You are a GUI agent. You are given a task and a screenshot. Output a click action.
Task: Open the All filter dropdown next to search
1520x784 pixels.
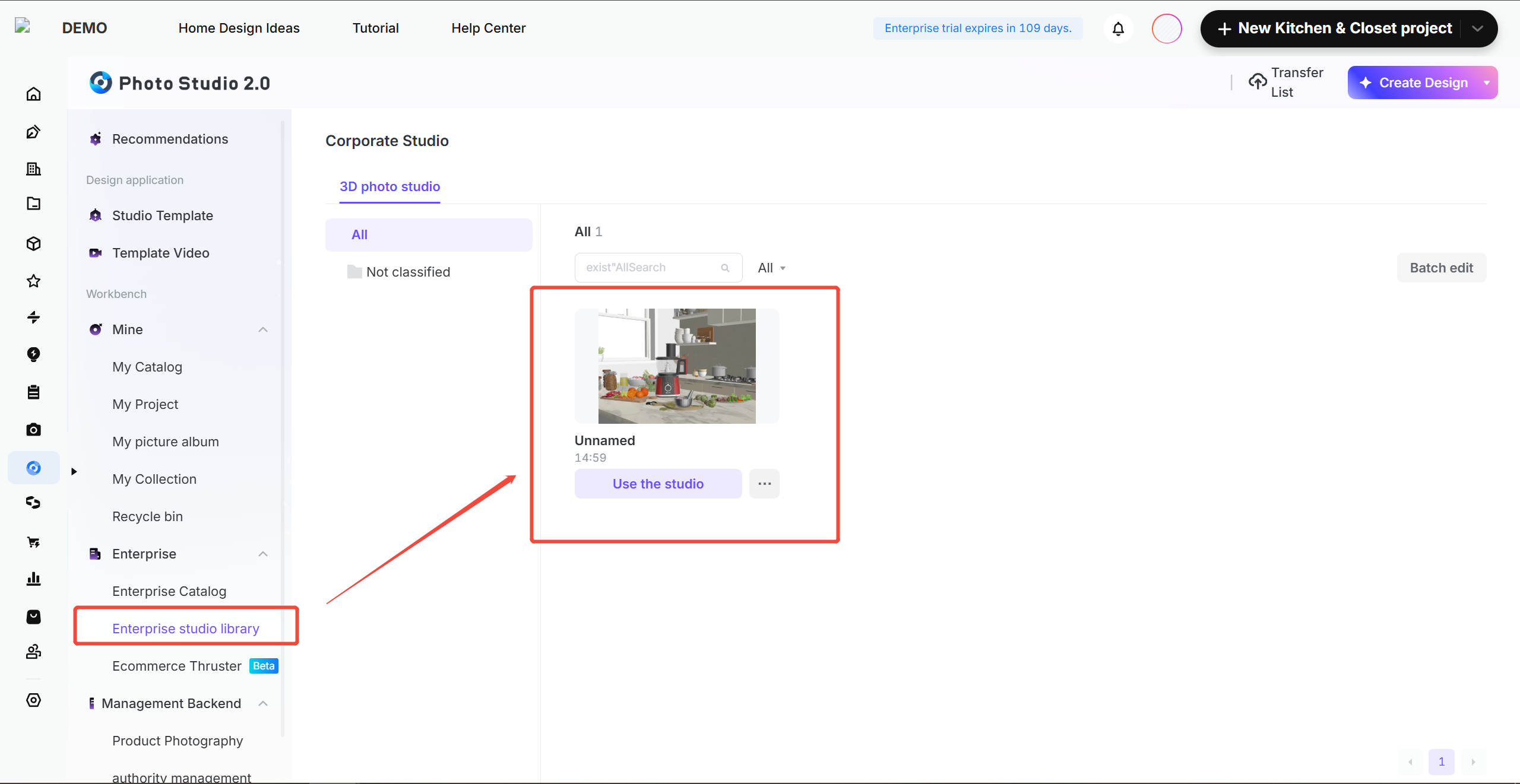click(772, 268)
